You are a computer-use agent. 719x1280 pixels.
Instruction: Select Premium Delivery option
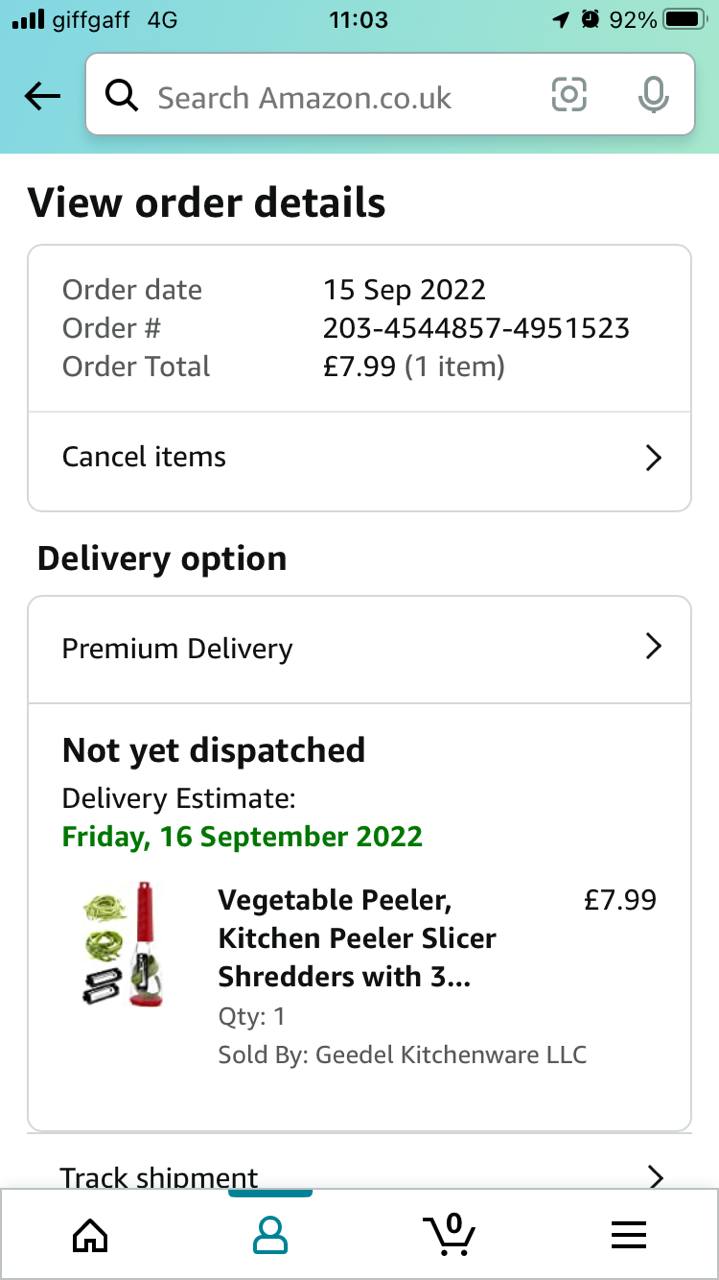[177, 648]
